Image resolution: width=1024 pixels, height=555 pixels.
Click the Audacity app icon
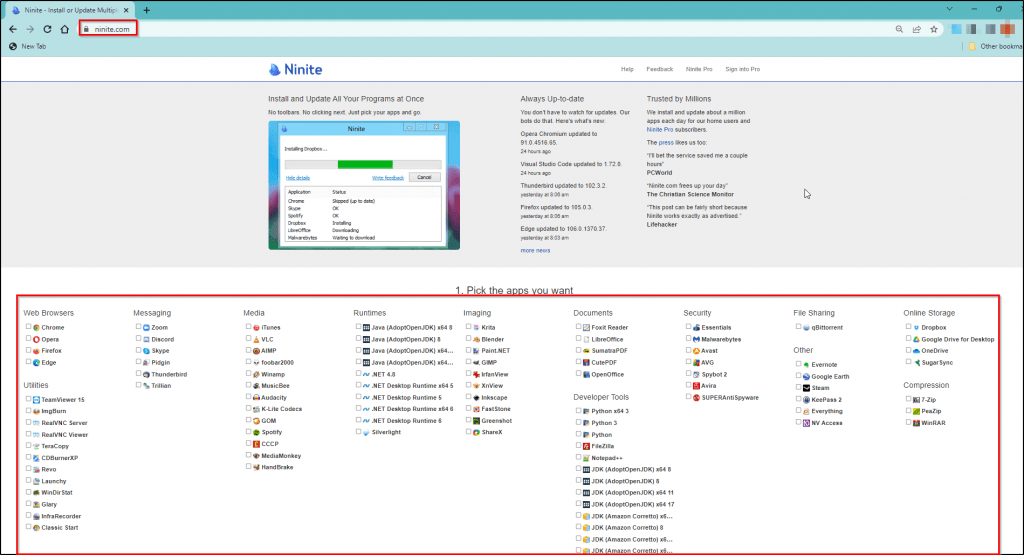tap(257, 398)
